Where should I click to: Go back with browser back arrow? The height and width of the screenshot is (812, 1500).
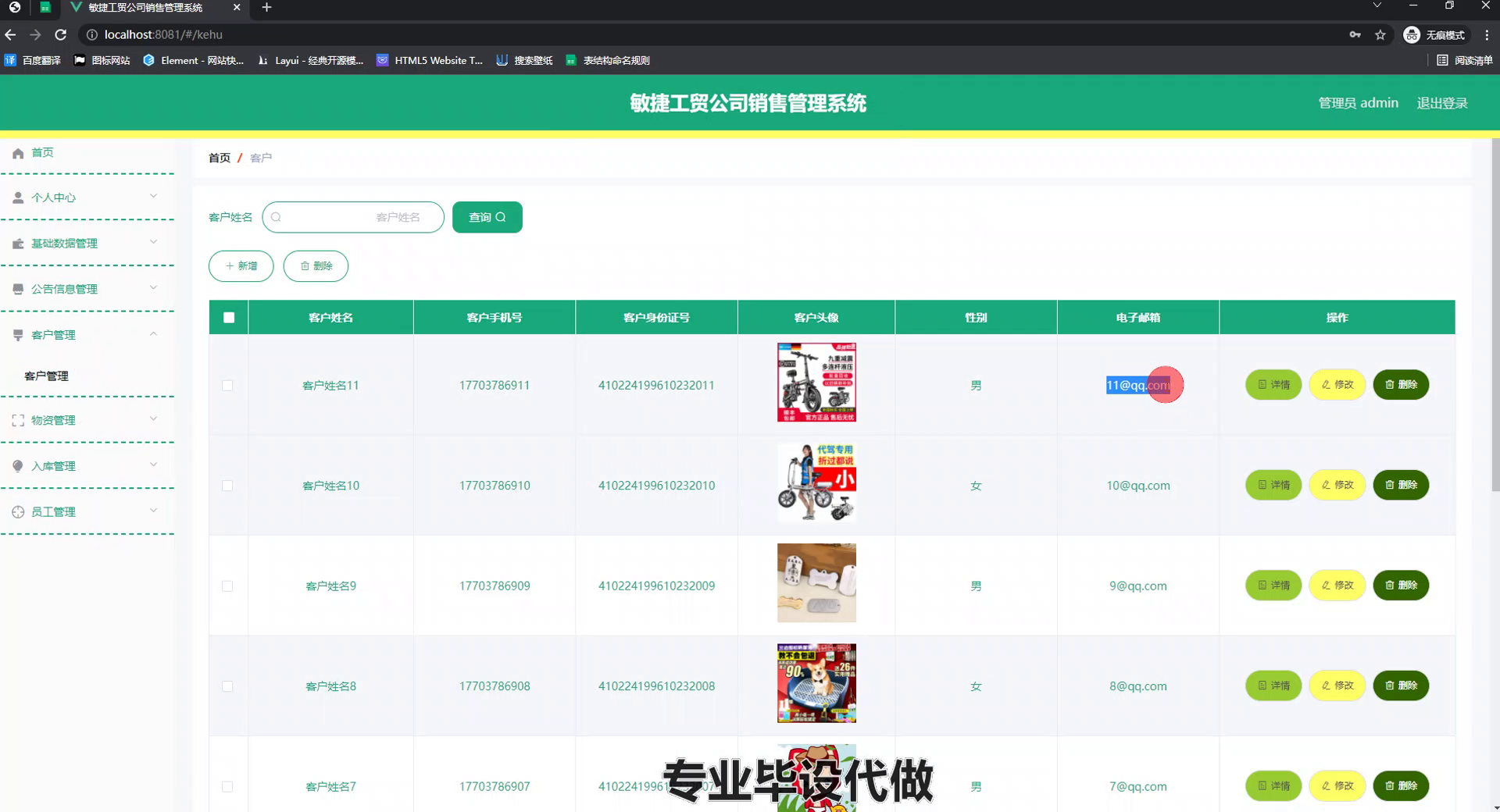pos(10,34)
